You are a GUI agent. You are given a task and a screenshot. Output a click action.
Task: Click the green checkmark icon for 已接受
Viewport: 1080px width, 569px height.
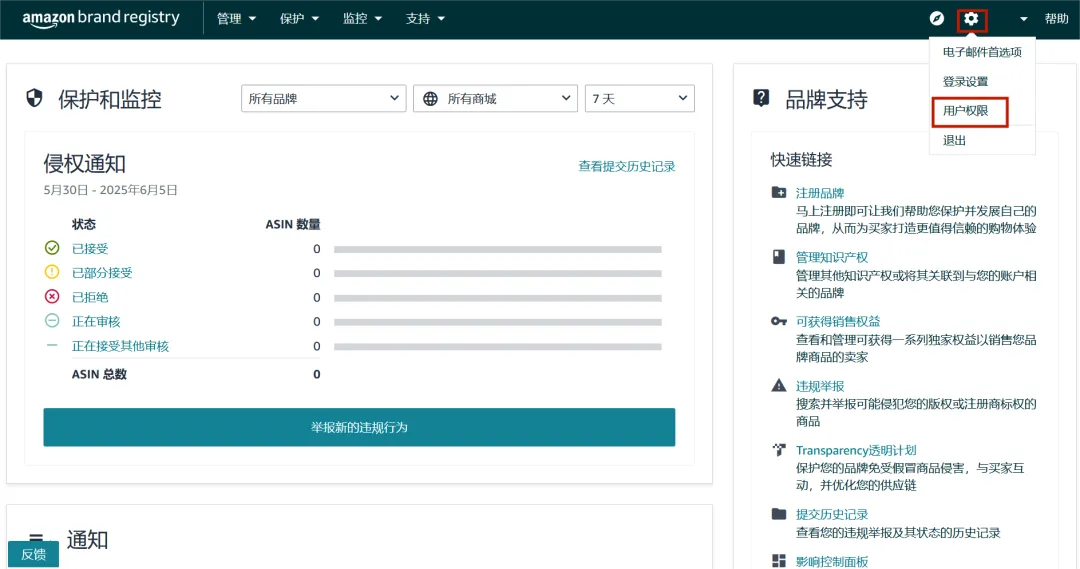click(x=52, y=248)
